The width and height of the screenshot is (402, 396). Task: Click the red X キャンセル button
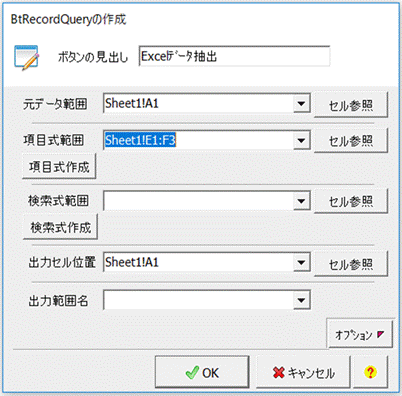click(x=303, y=372)
